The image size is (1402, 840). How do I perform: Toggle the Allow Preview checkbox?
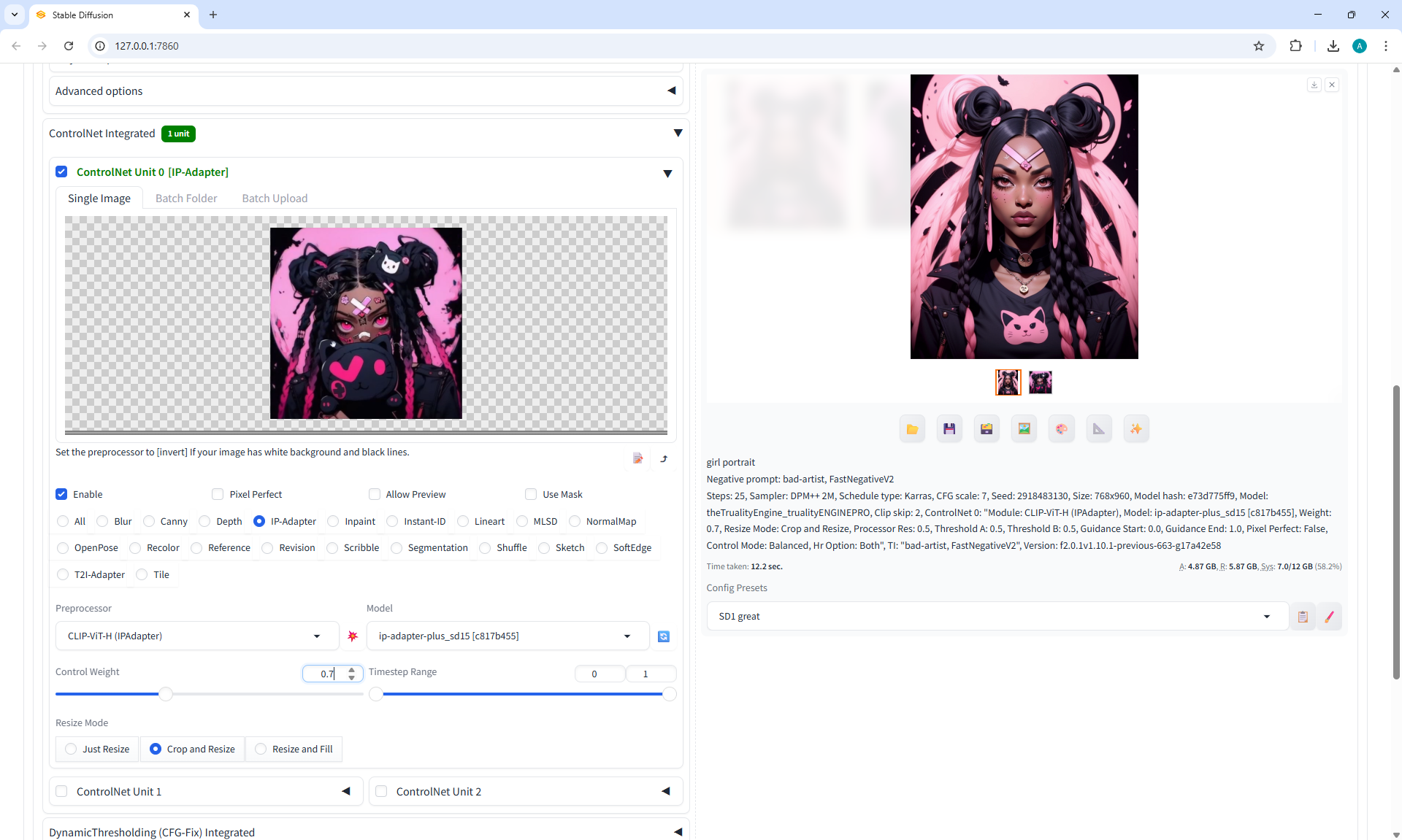click(375, 494)
